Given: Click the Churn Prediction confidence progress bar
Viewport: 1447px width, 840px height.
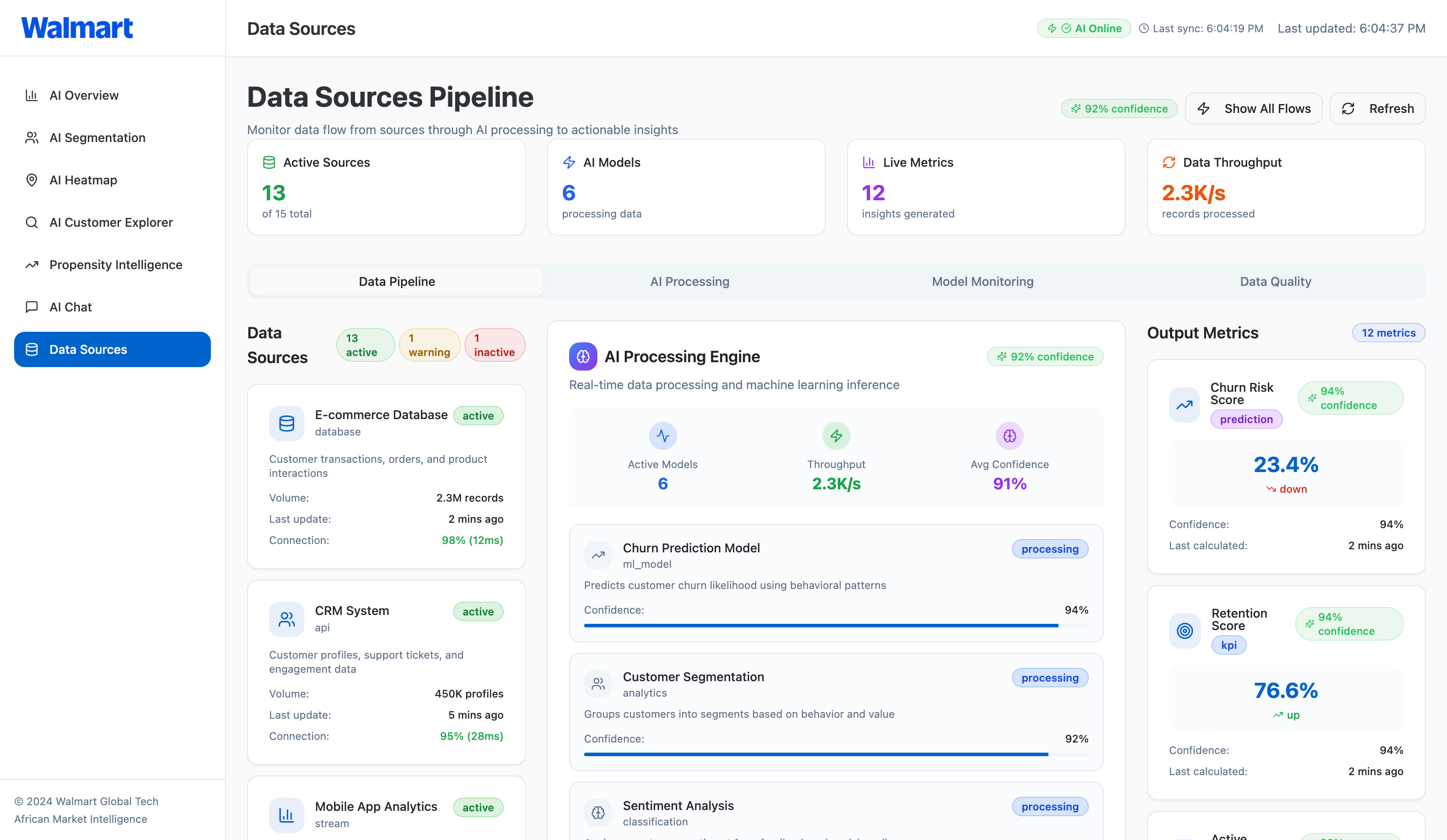Looking at the screenshot, I should (836, 625).
